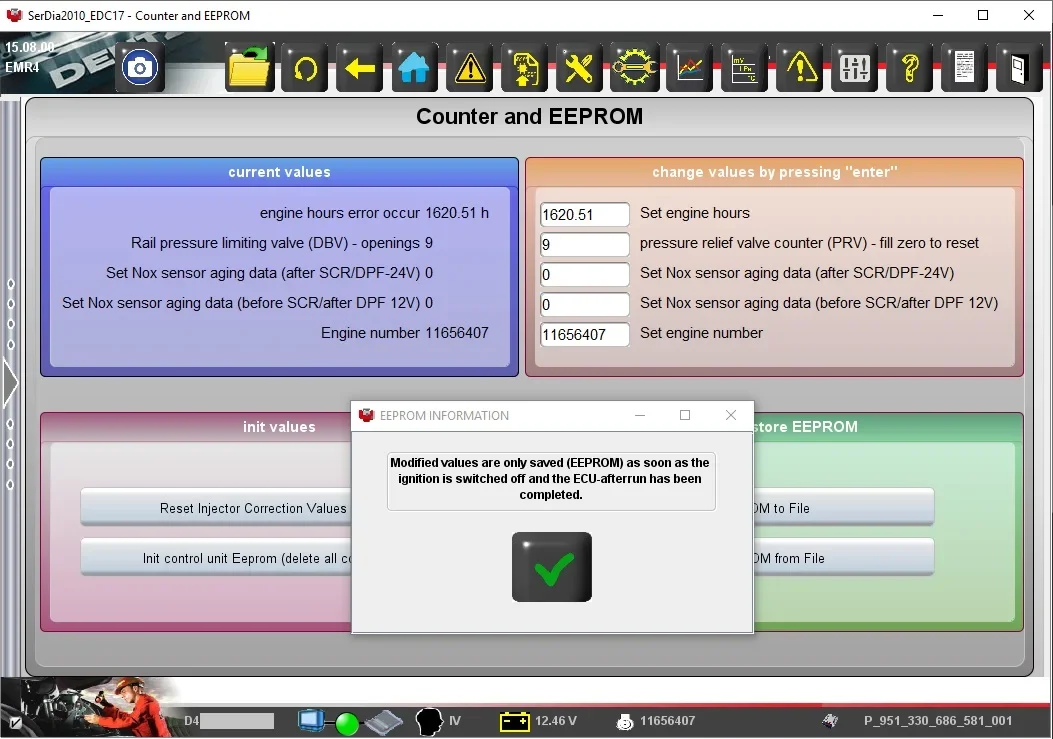Click the sliders adjustment panel icon
Image resolution: width=1053 pixels, height=739 pixels.
pyautogui.click(x=855, y=68)
